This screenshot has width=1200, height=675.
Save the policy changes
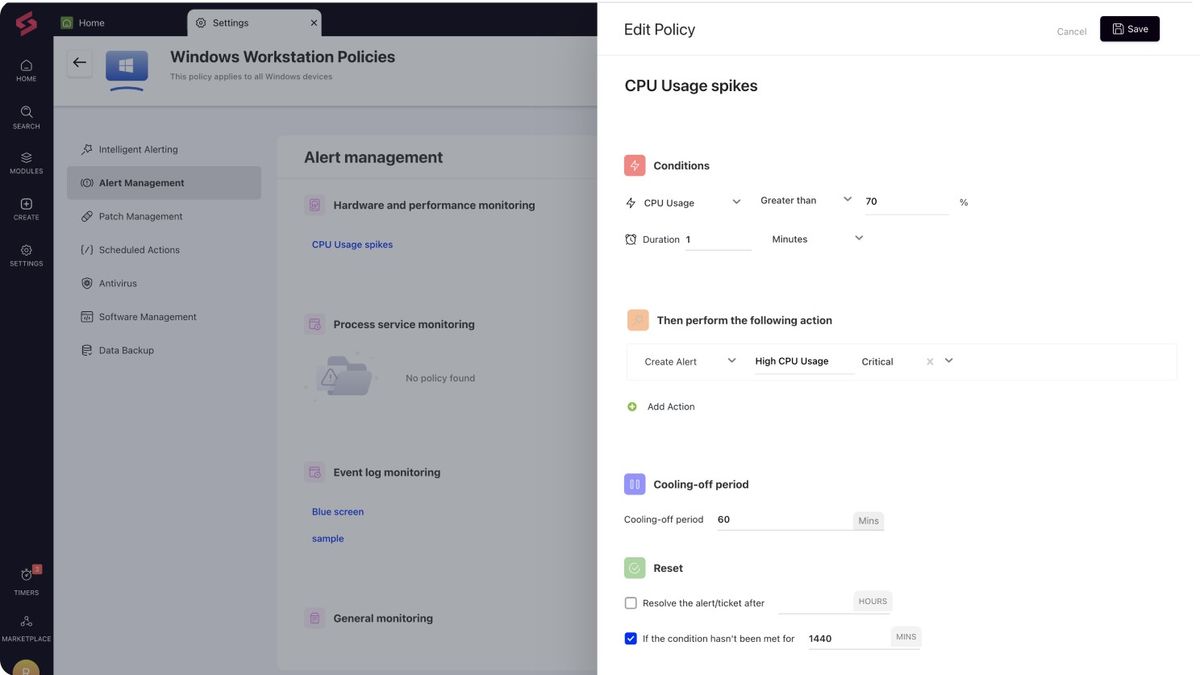[1129, 29]
